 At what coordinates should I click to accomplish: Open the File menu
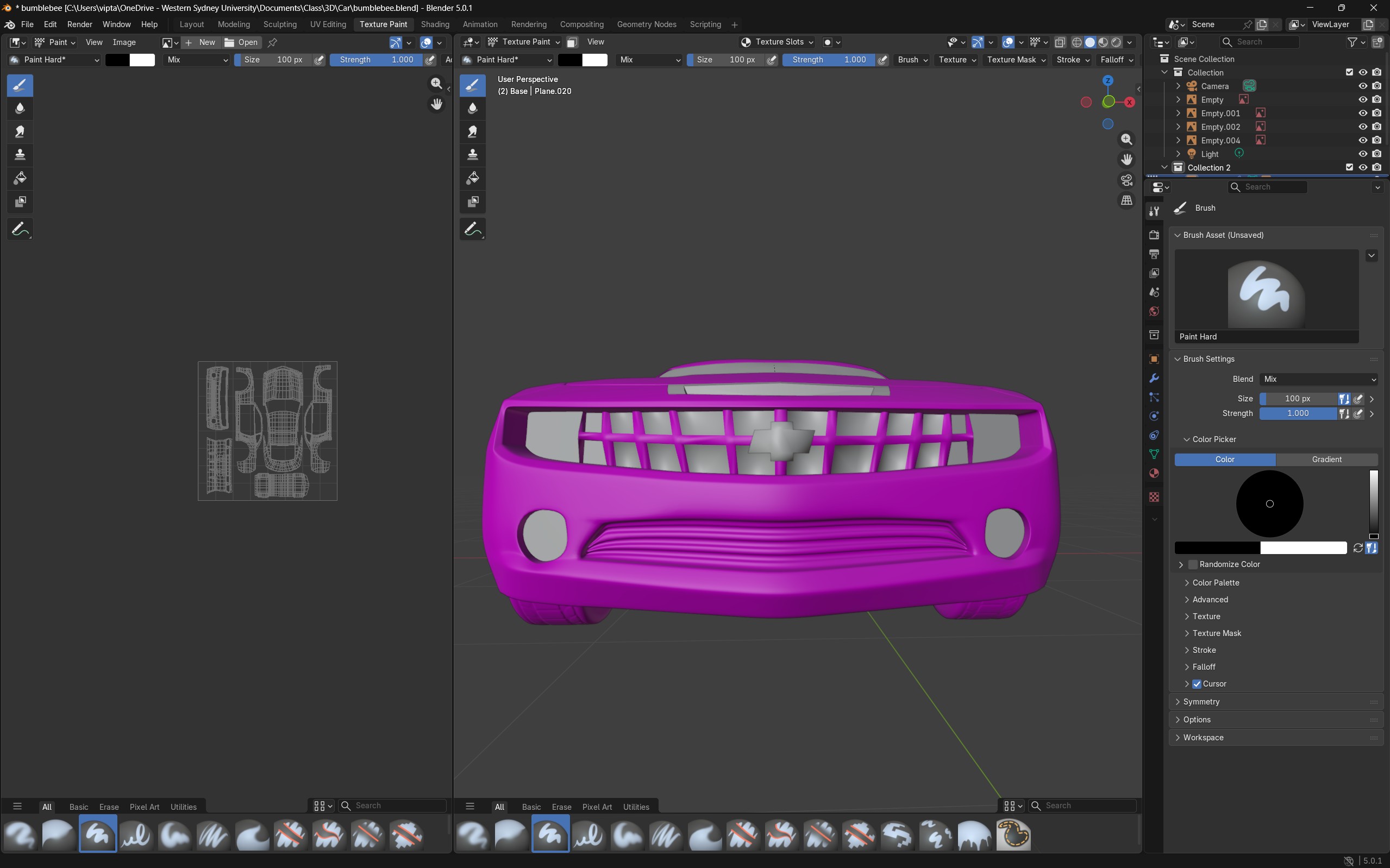pos(27,24)
